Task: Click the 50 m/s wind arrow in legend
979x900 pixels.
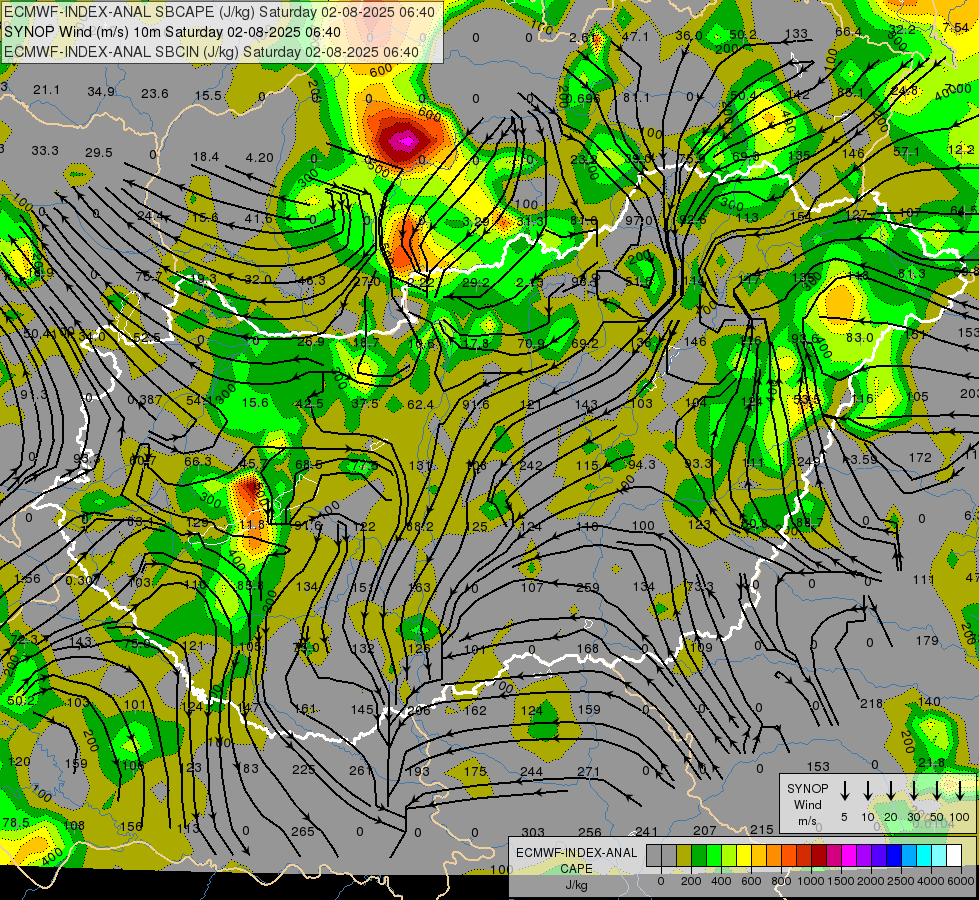Action: [937, 791]
